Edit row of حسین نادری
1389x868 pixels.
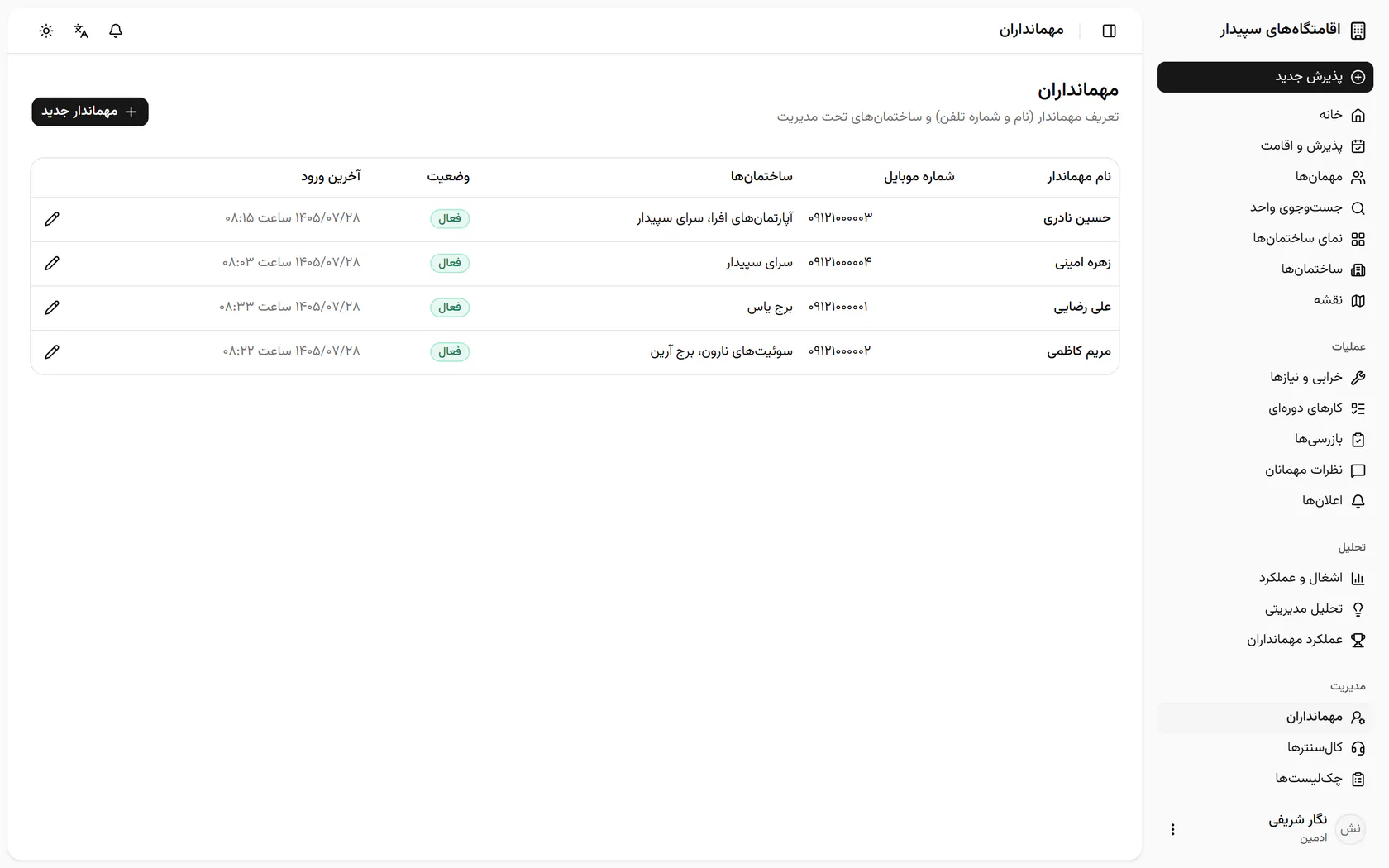[x=52, y=219]
